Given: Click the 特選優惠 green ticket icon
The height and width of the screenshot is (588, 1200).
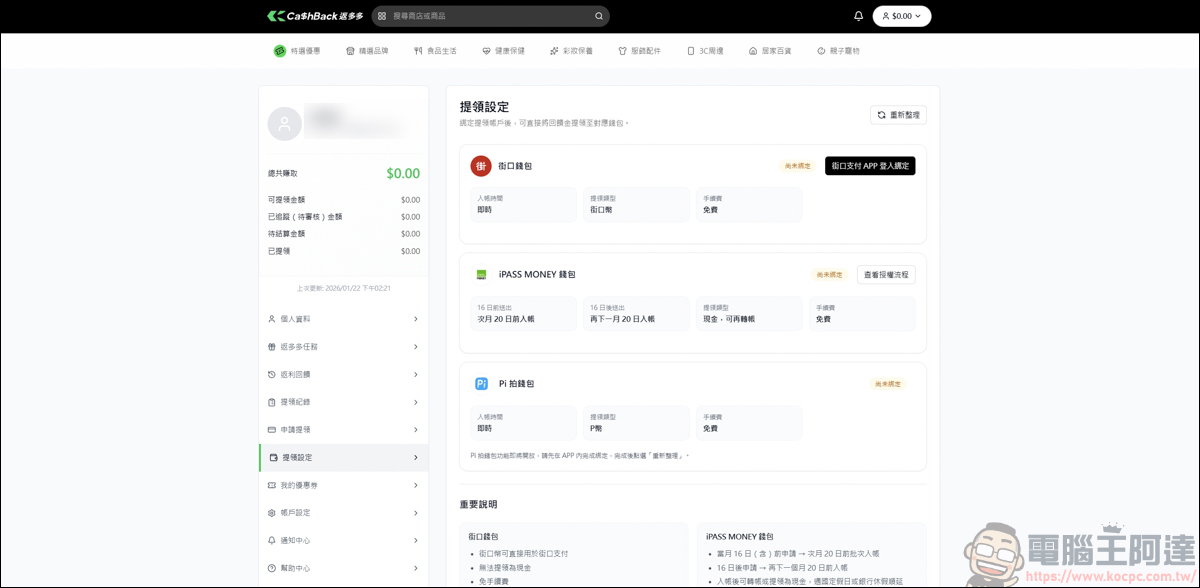Looking at the screenshot, I should 280,51.
